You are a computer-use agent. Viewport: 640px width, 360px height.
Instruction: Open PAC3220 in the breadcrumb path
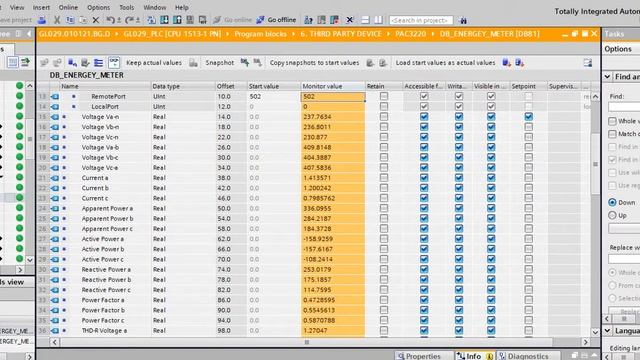click(x=411, y=34)
